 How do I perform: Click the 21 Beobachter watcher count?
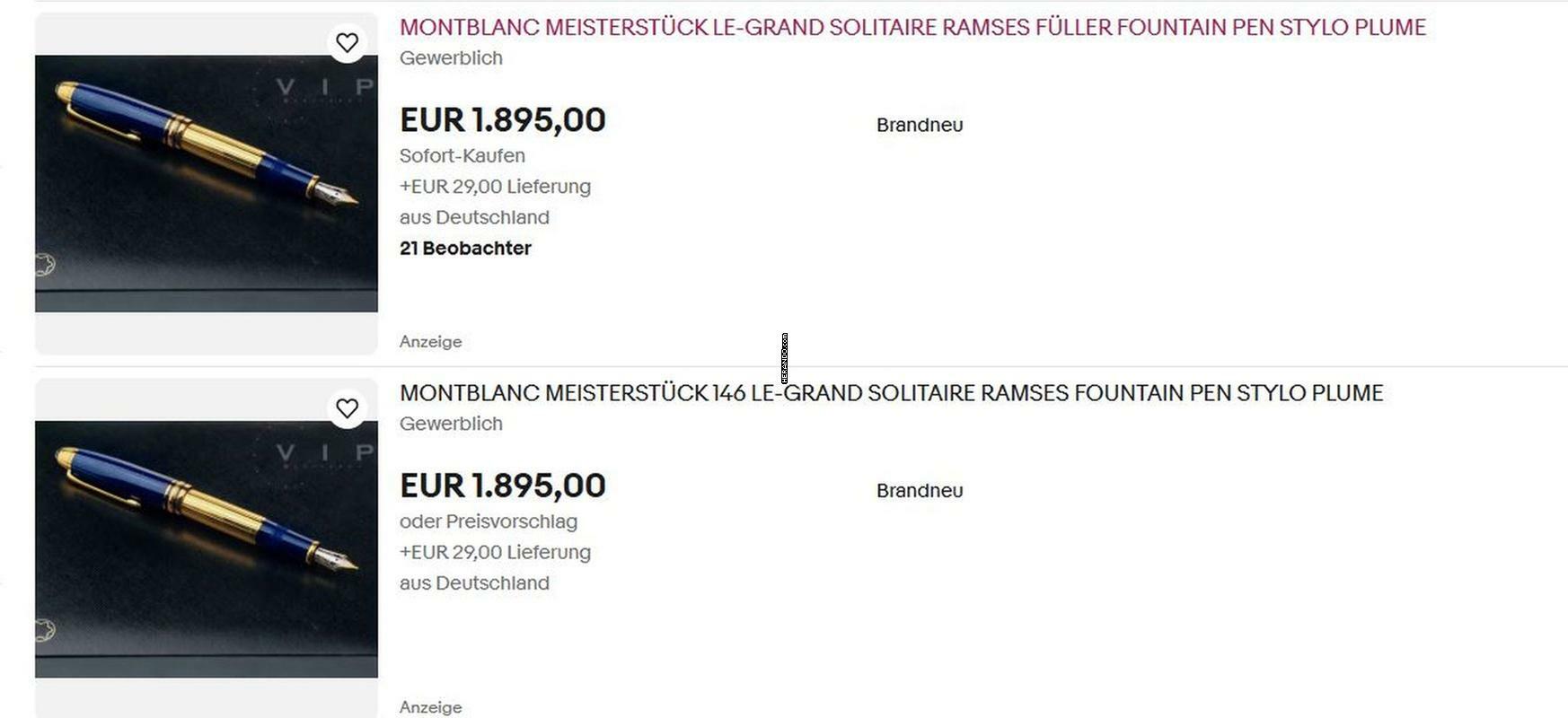(x=465, y=249)
